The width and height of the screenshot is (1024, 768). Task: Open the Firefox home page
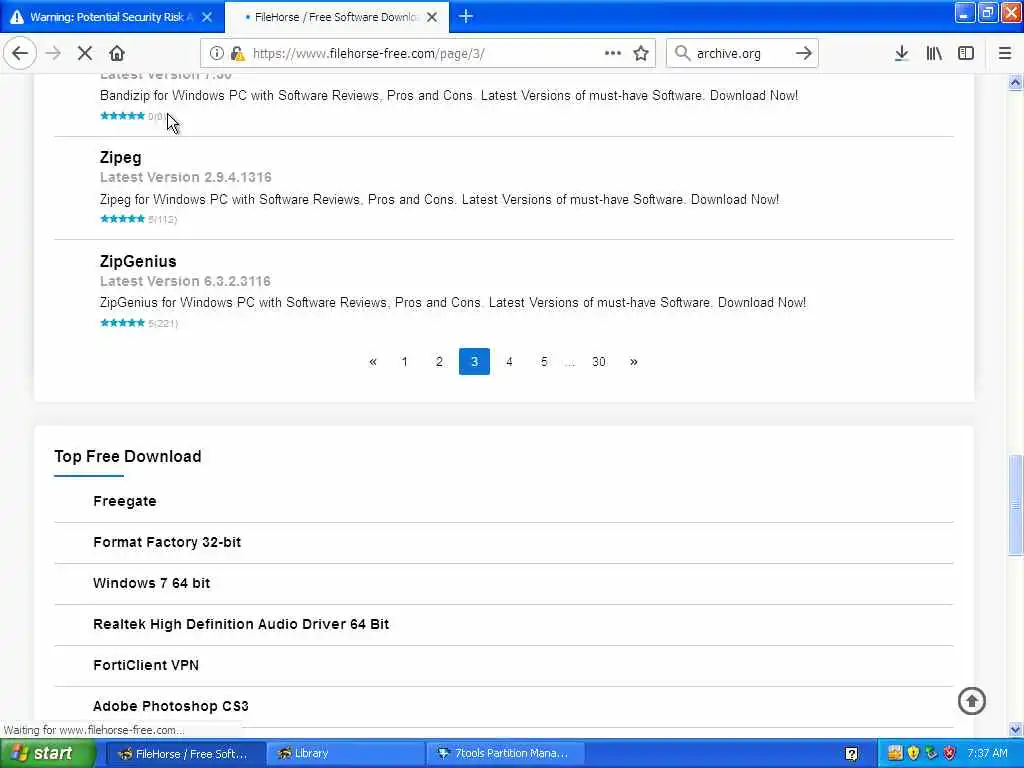pyautogui.click(x=117, y=53)
